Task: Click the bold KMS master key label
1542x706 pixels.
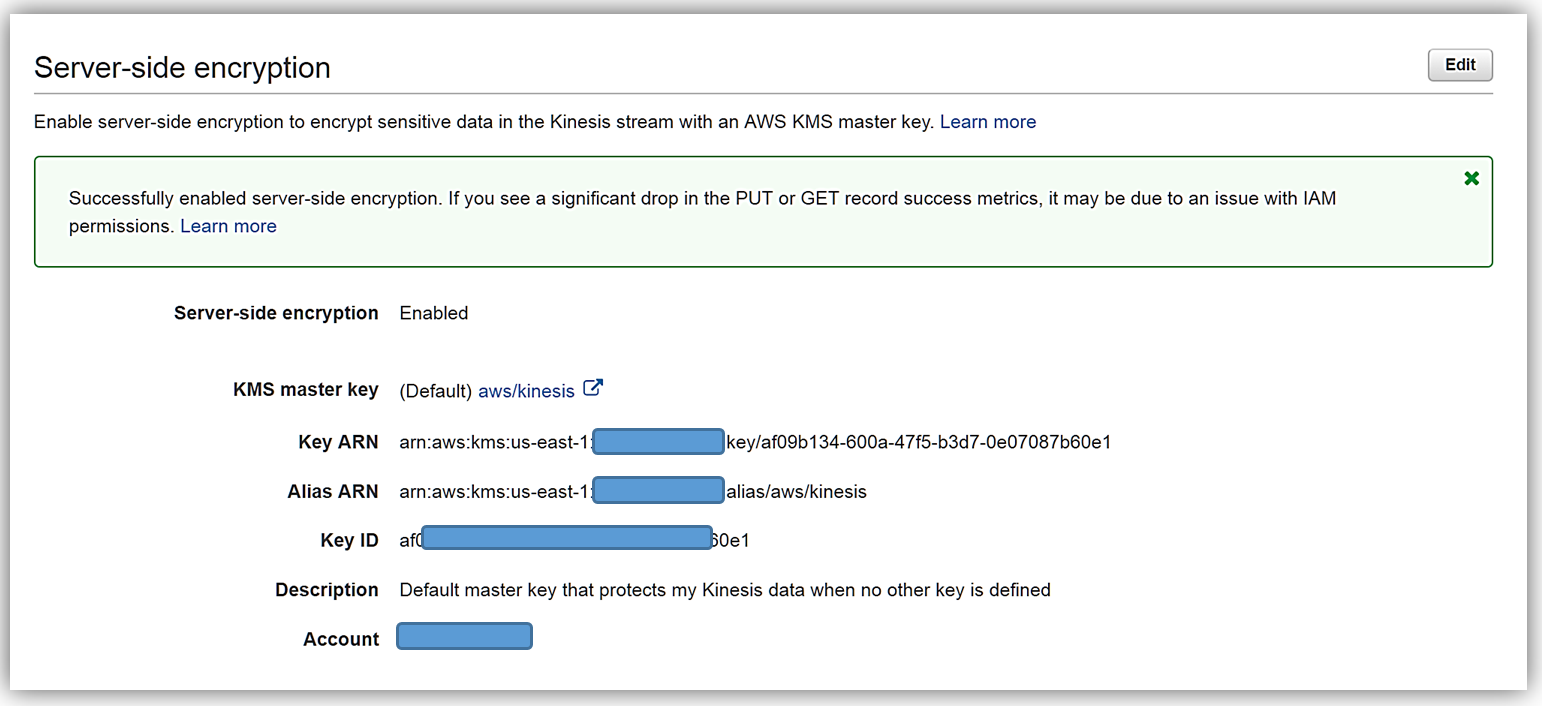Action: 305,390
